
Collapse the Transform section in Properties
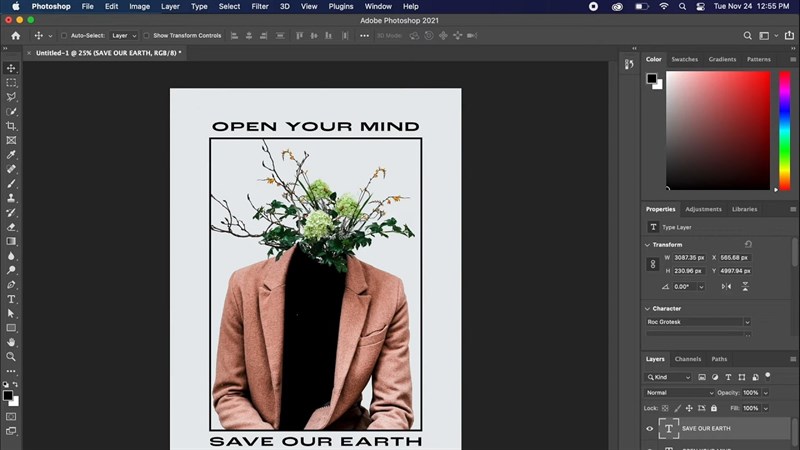pos(649,244)
